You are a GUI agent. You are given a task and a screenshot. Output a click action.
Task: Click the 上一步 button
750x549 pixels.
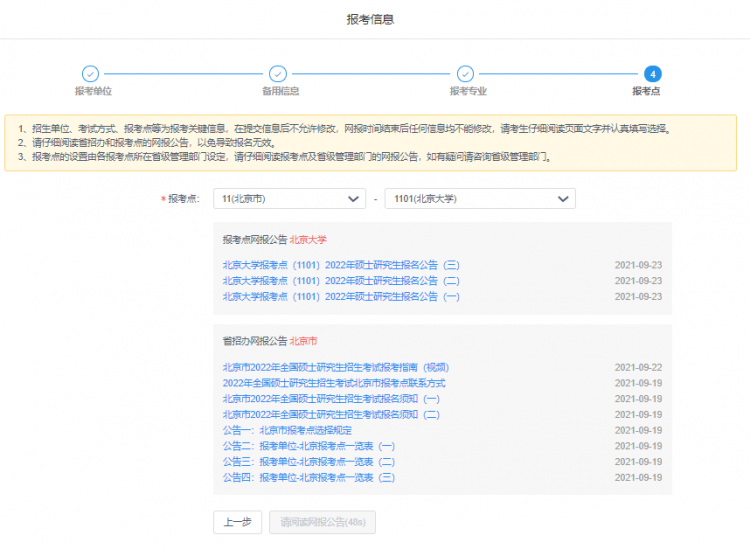tap(238, 522)
